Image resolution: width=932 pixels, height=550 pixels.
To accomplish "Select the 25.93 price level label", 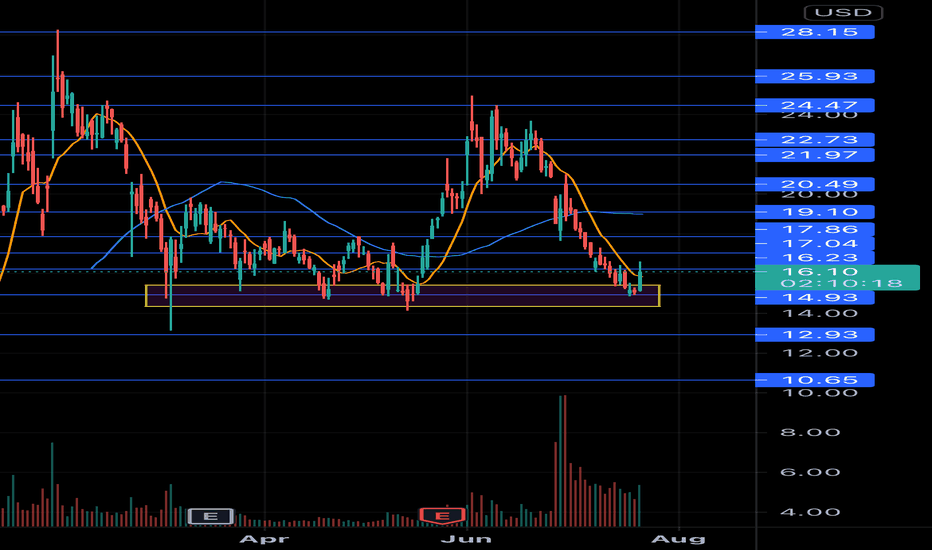I will point(814,76).
